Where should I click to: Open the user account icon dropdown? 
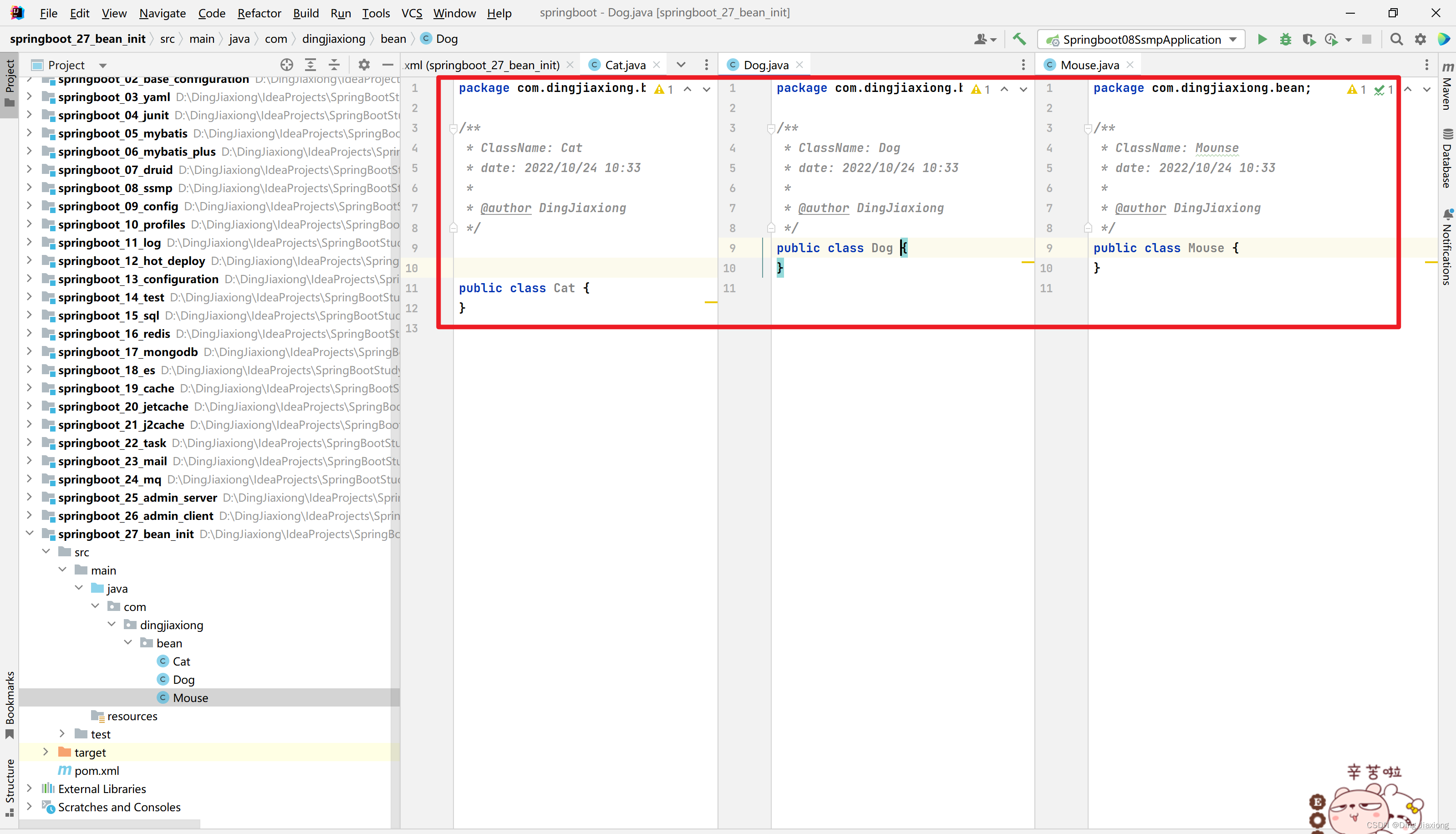click(x=985, y=39)
